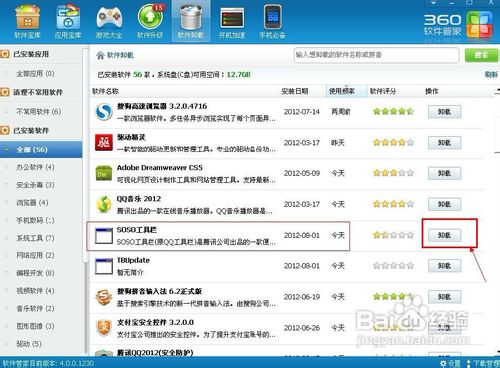Select 浏览器 (4) category
The width and height of the screenshot is (500, 368).
coord(32,202)
